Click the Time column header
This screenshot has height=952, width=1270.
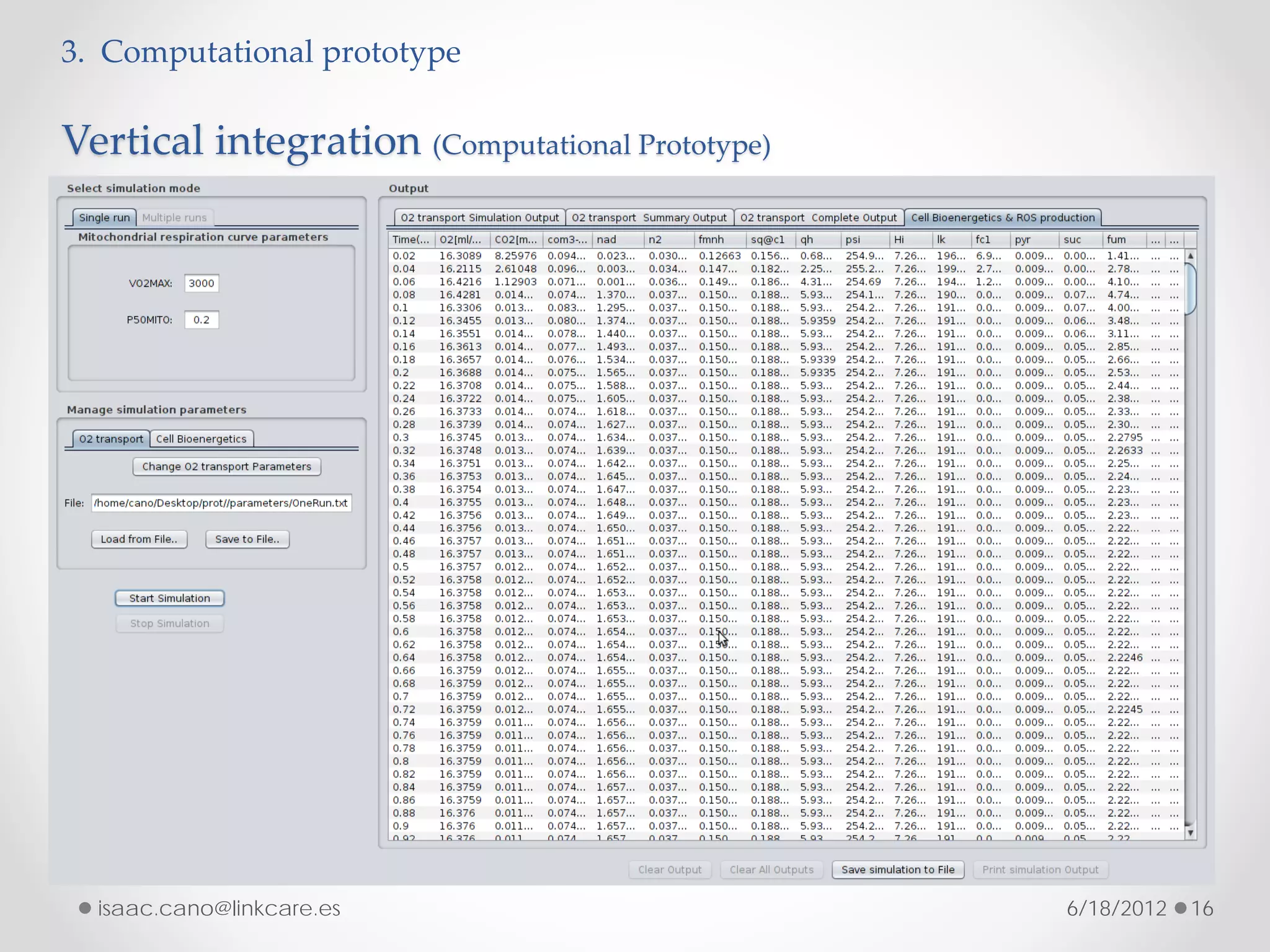coord(412,240)
